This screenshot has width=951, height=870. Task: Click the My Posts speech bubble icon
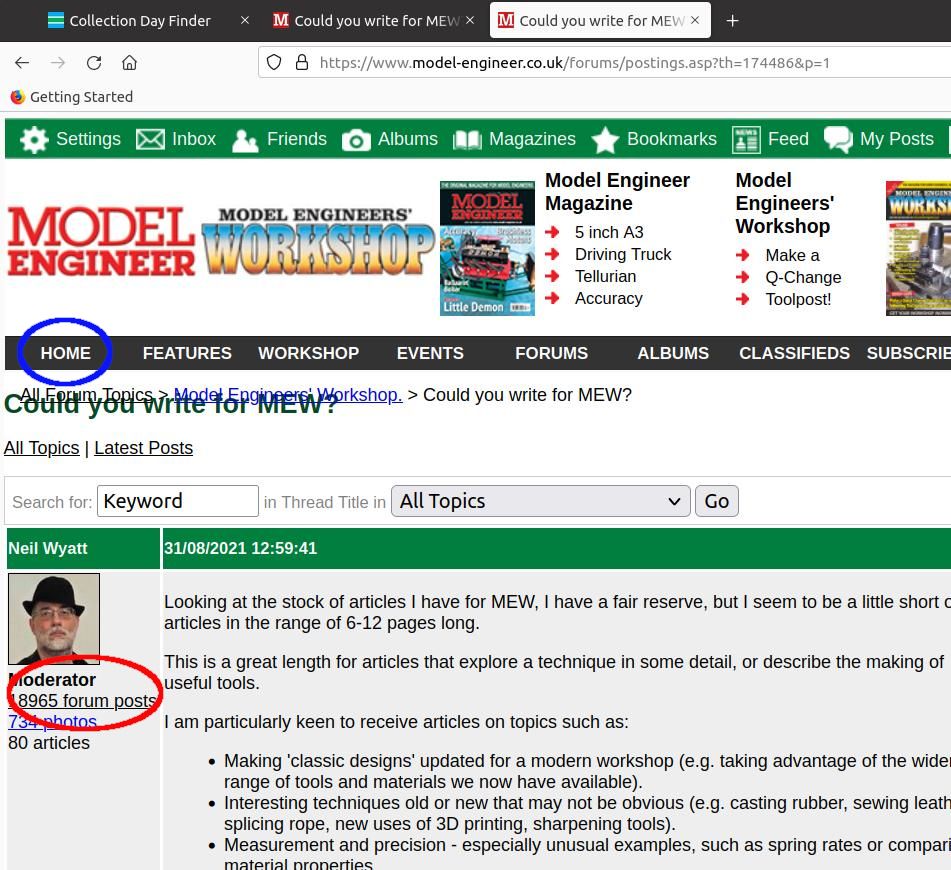pyautogui.click(x=838, y=140)
